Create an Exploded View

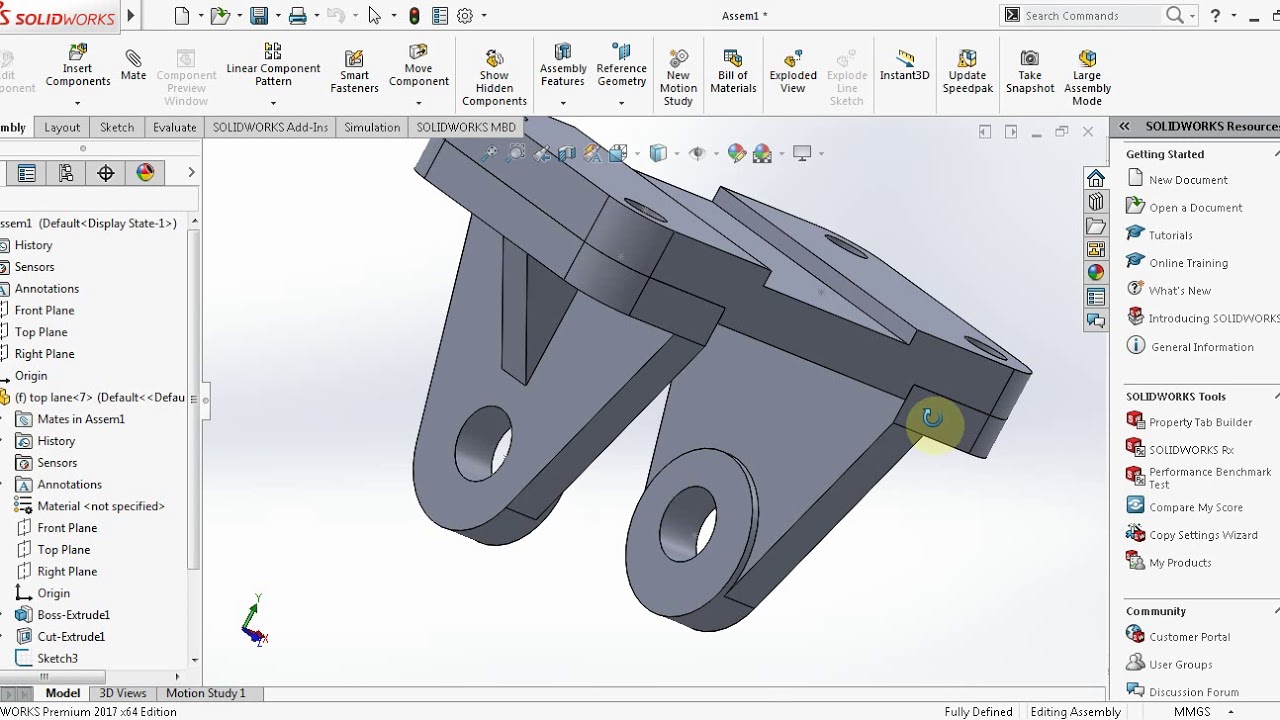pos(793,72)
